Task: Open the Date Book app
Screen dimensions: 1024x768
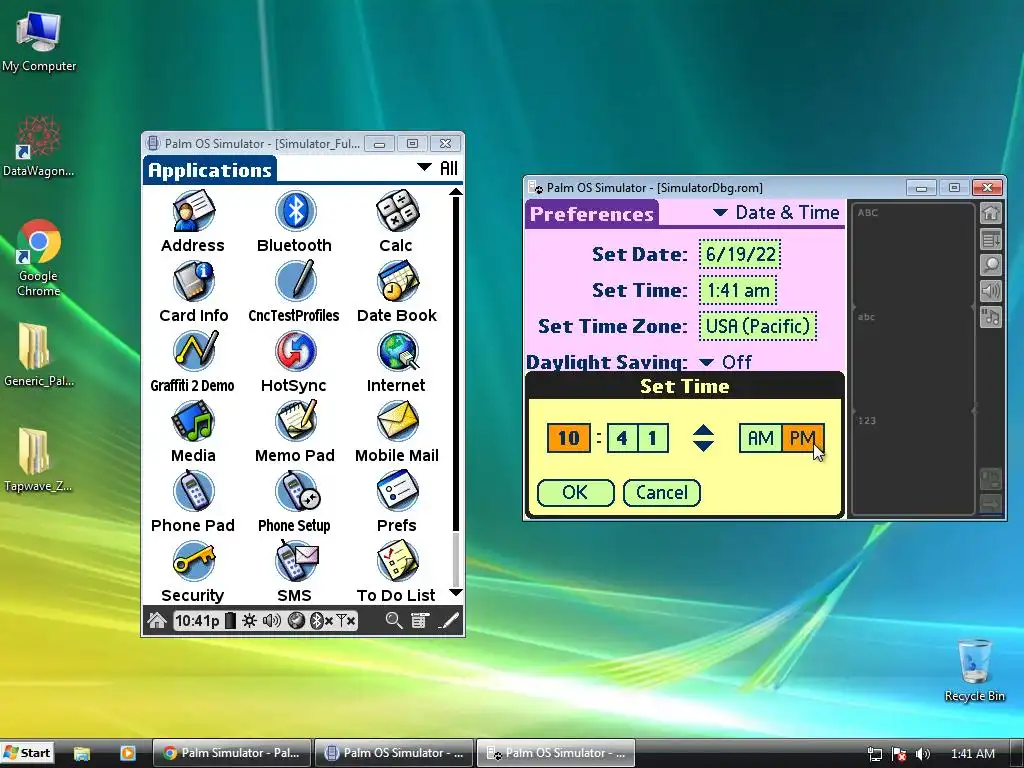Action: 396,291
